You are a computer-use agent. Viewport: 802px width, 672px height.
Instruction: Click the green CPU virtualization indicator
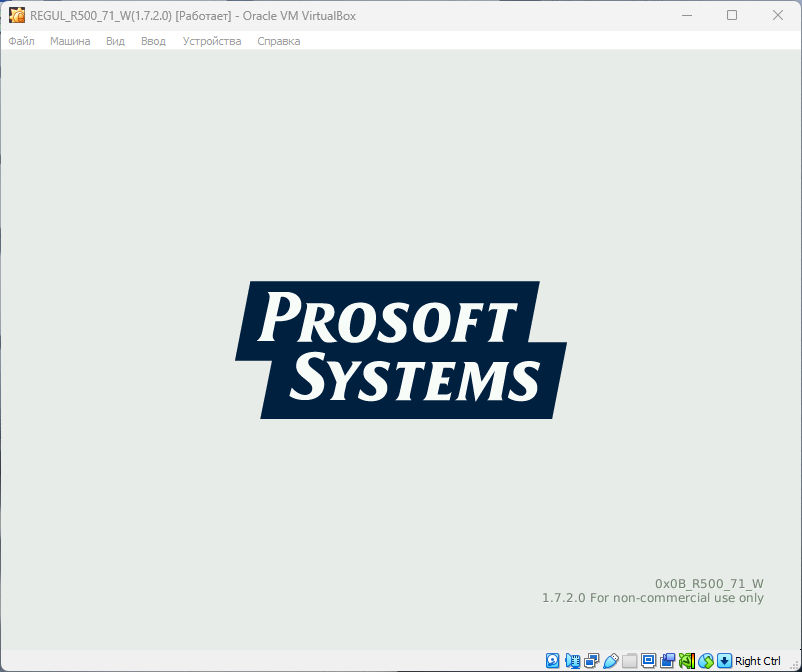click(x=686, y=661)
